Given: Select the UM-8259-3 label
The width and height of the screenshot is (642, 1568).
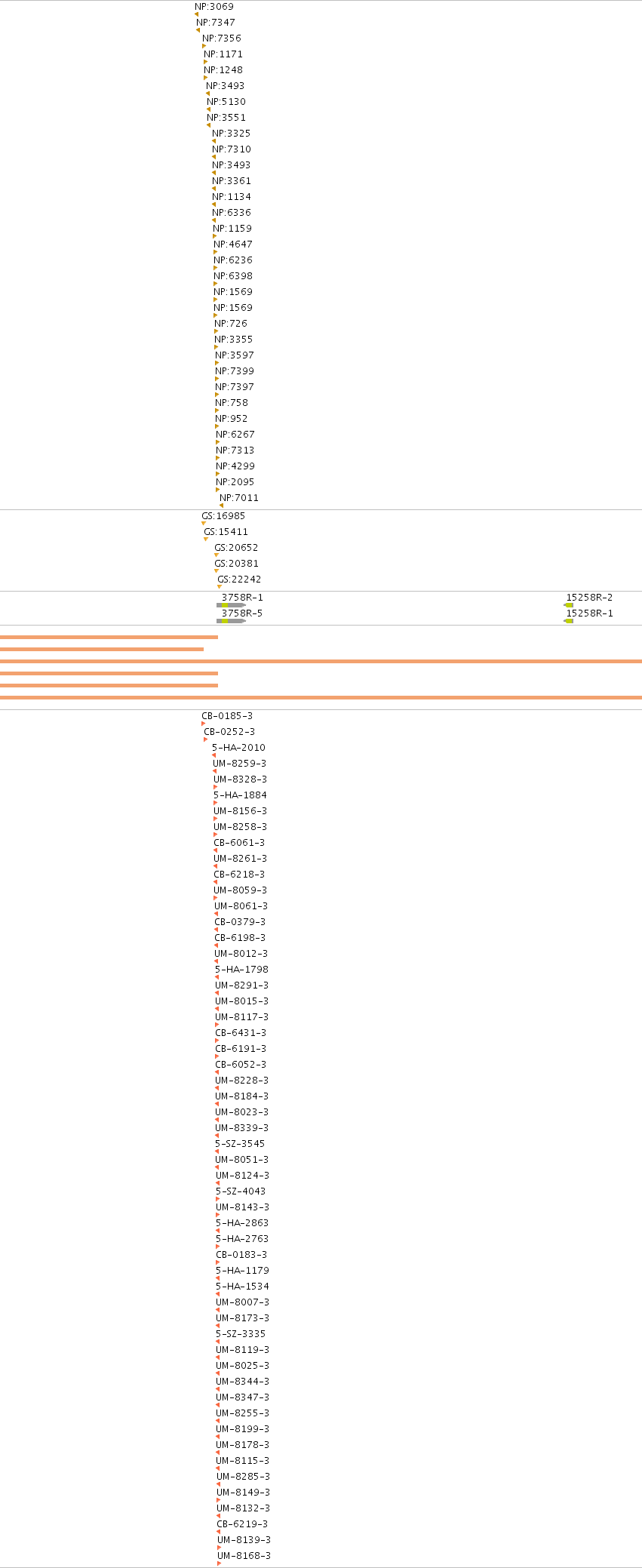Looking at the screenshot, I should [x=239, y=764].
